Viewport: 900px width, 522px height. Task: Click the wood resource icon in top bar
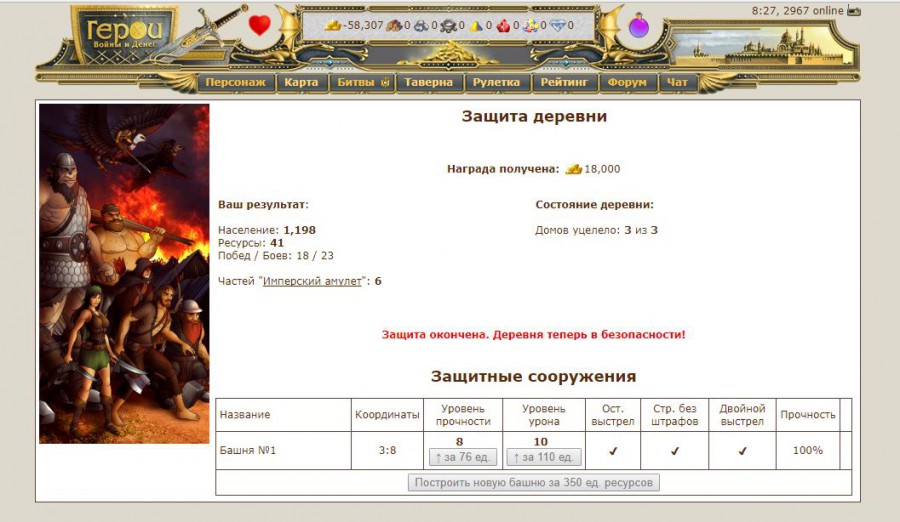(x=393, y=25)
